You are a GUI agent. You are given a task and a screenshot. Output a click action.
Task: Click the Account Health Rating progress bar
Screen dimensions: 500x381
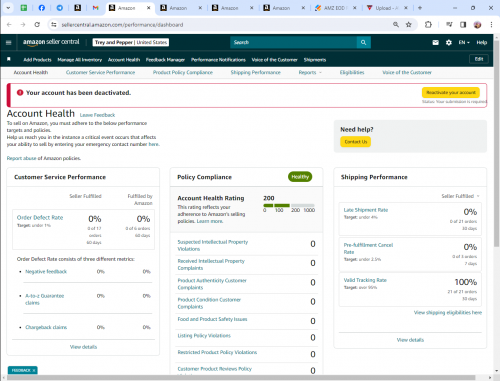[289, 205]
